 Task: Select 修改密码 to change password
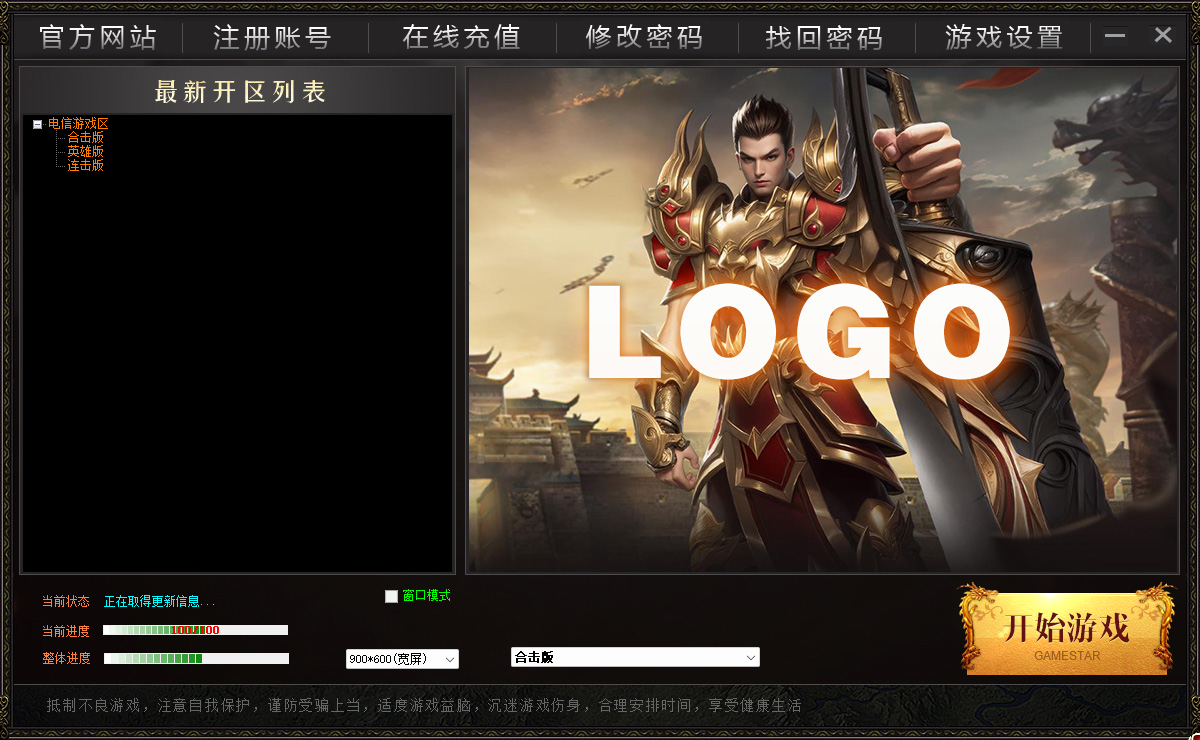click(x=645, y=38)
